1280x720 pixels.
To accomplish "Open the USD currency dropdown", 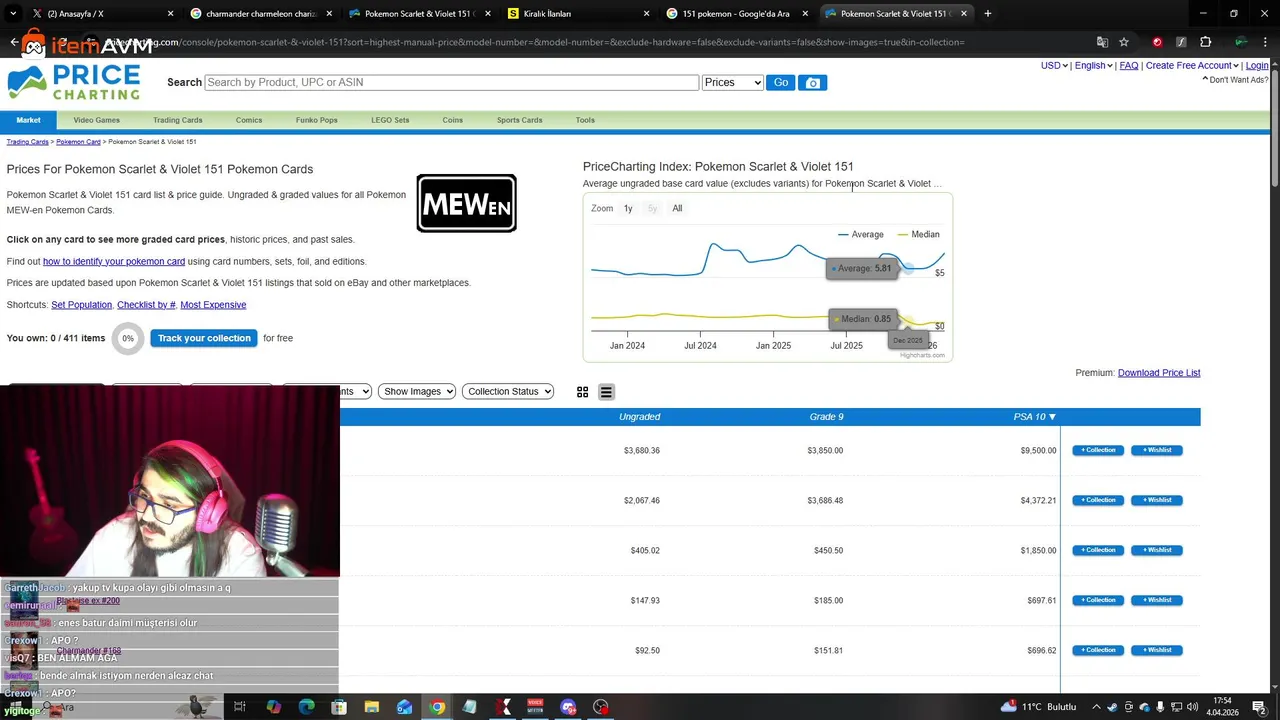I will click(x=1054, y=66).
